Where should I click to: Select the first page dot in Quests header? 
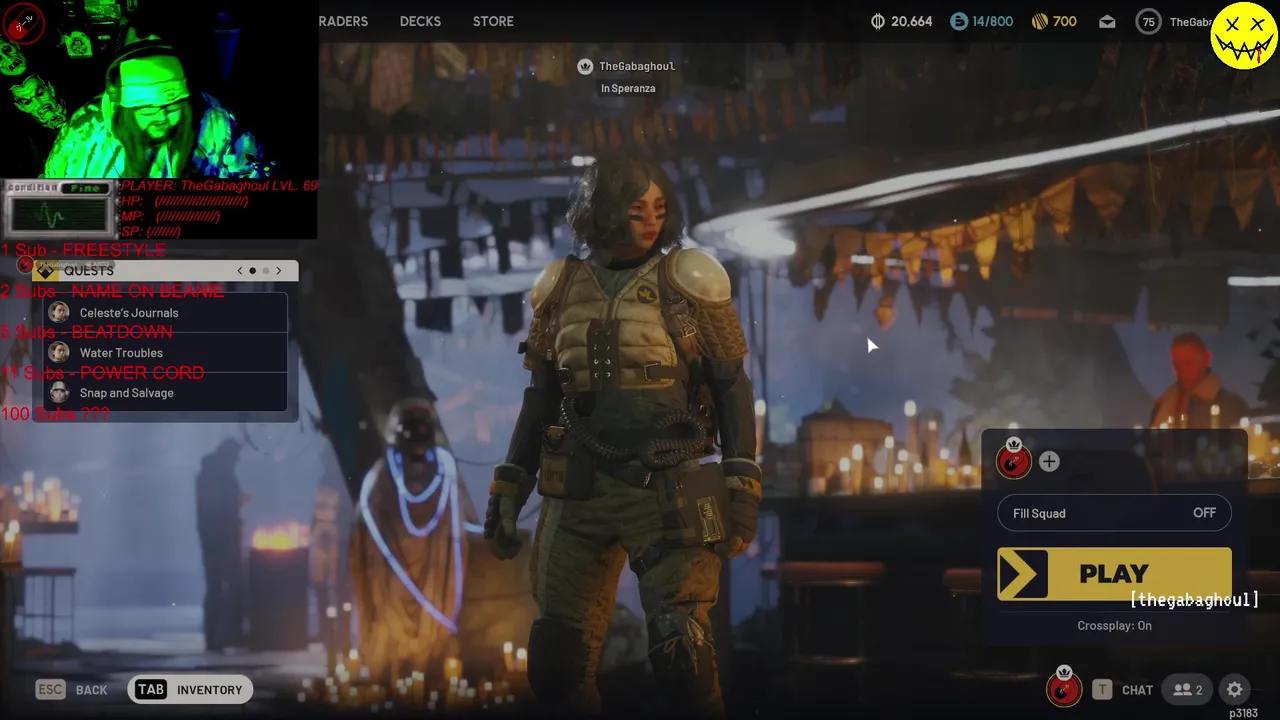pyautogui.click(x=252, y=271)
